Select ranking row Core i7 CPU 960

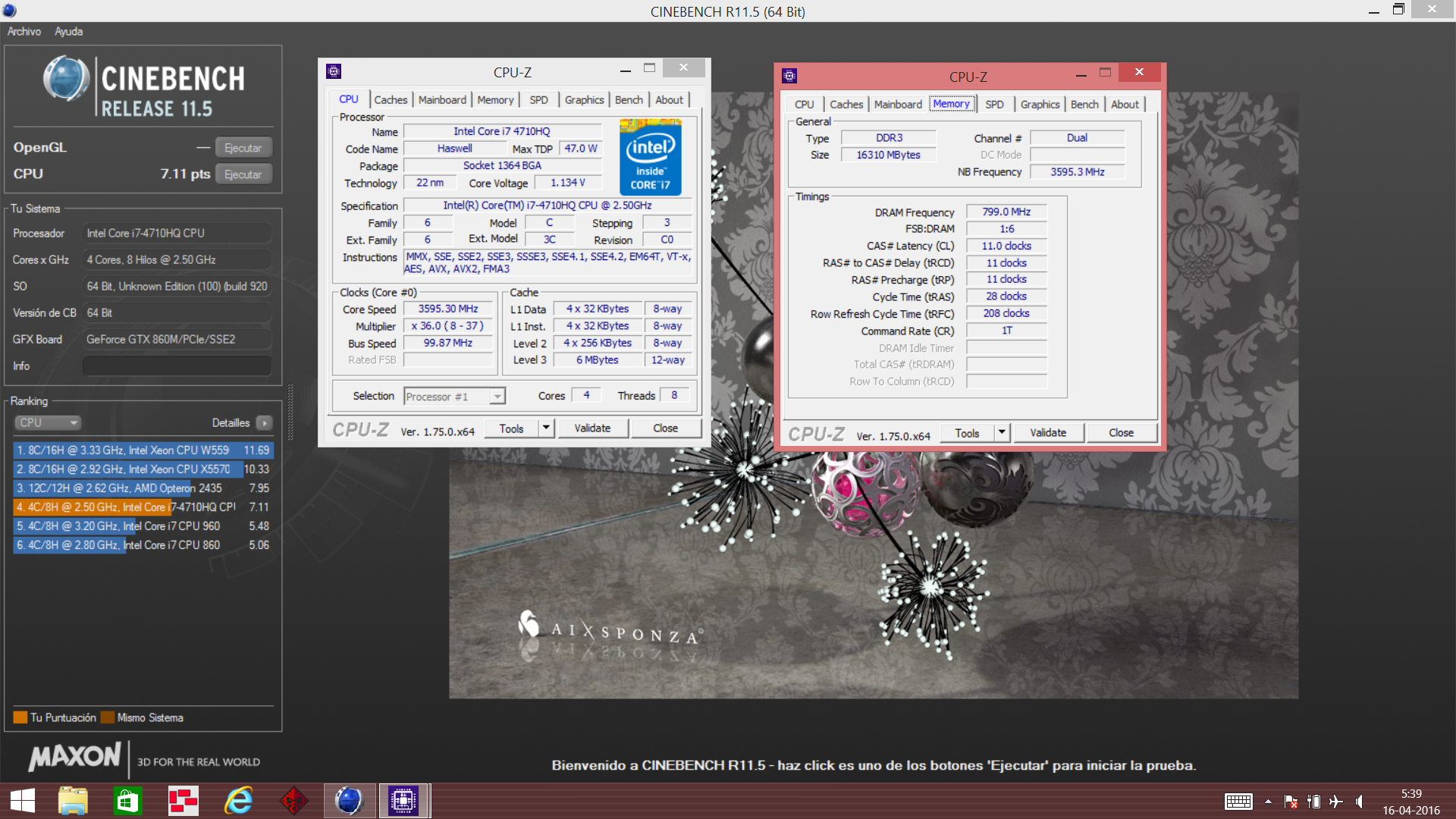[x=143, y=526]
